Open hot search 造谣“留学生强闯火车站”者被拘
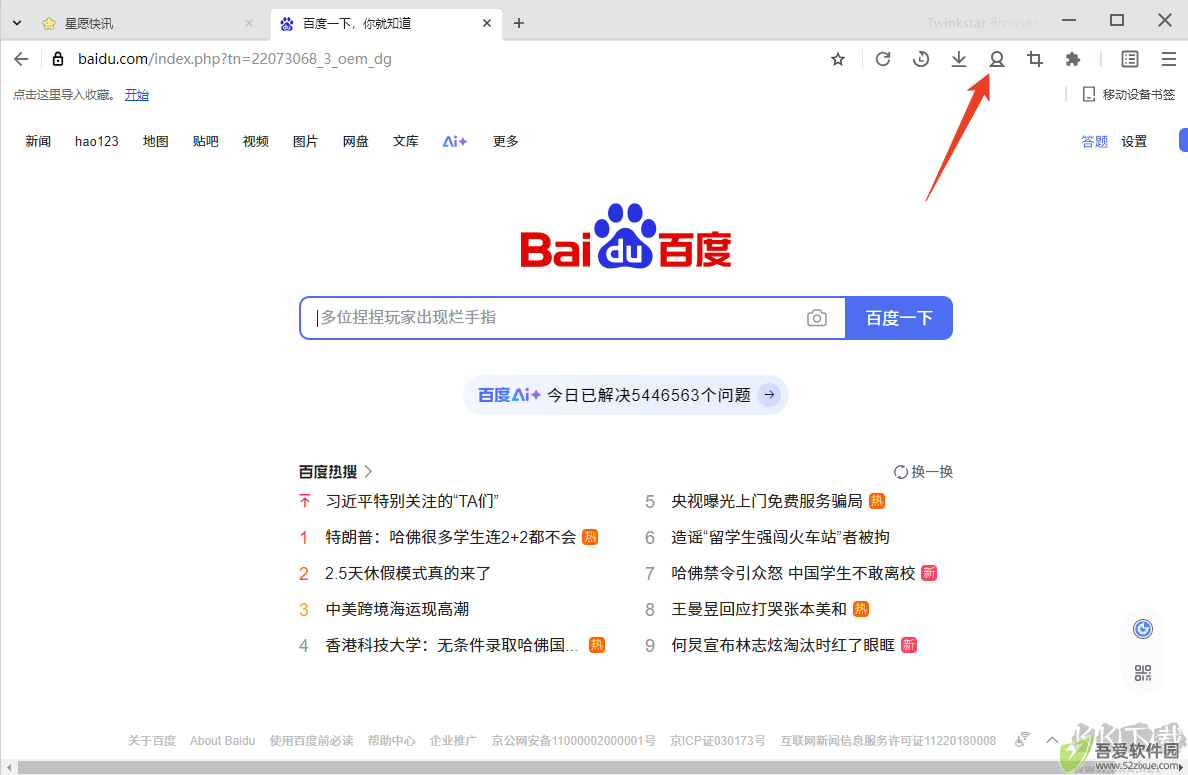The height and width of the screenshot is (775, 1188). tap(780, 537)
